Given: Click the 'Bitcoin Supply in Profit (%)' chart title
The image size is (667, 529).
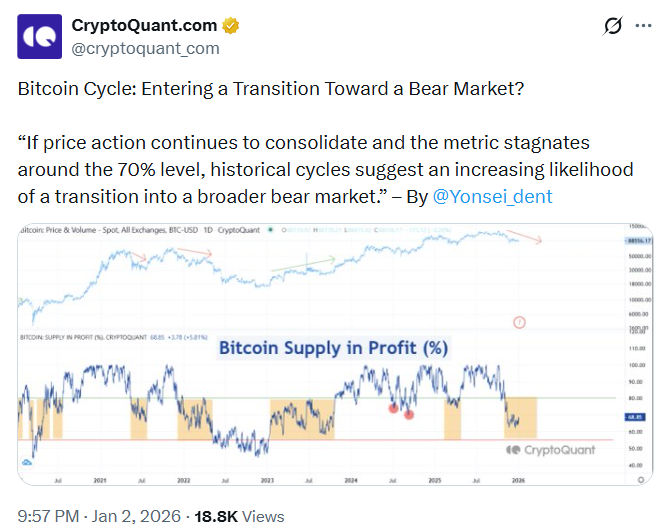Looking at the screenshot, I should click(x=334, y=348).
